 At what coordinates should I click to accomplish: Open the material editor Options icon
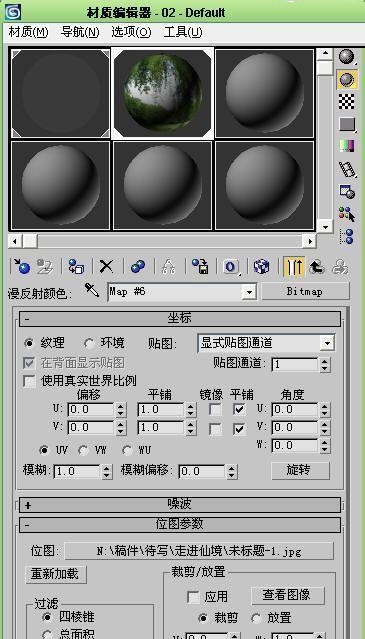point(347,192)
